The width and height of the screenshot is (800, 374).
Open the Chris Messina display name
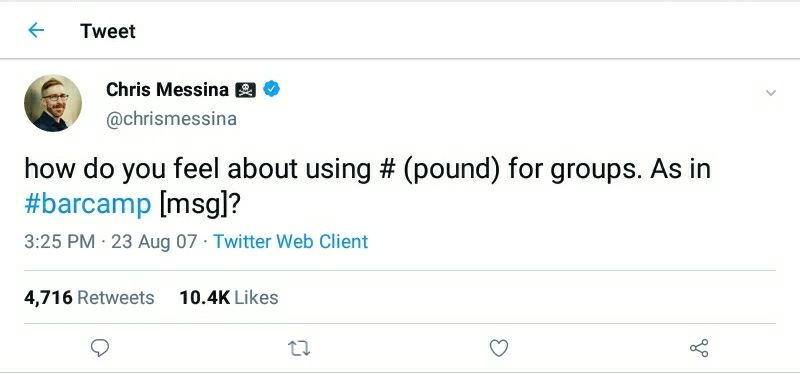[x=167, y=90]
